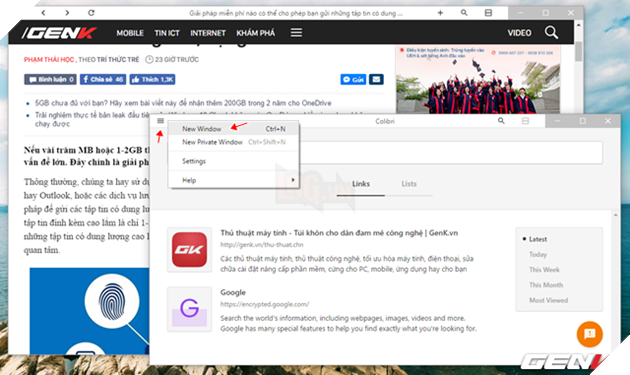
Task: Go back in the GenK browser window
Action: (43, 13)
